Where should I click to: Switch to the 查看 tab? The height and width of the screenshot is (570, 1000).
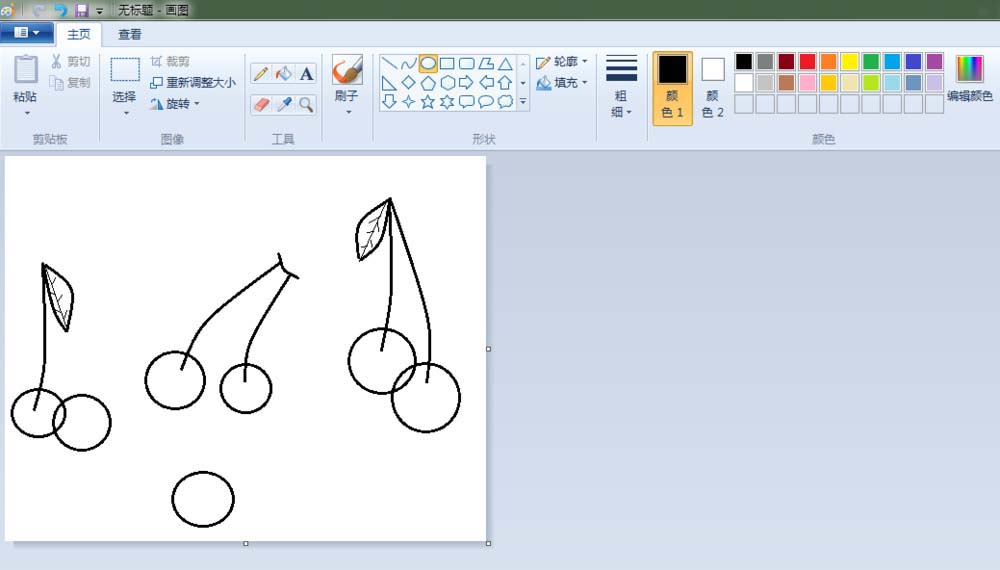[129, 34]
